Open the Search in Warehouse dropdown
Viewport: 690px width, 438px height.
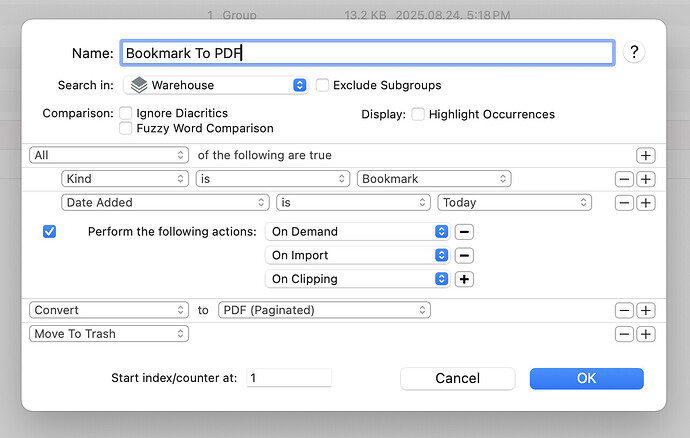[x=215, y=86]
